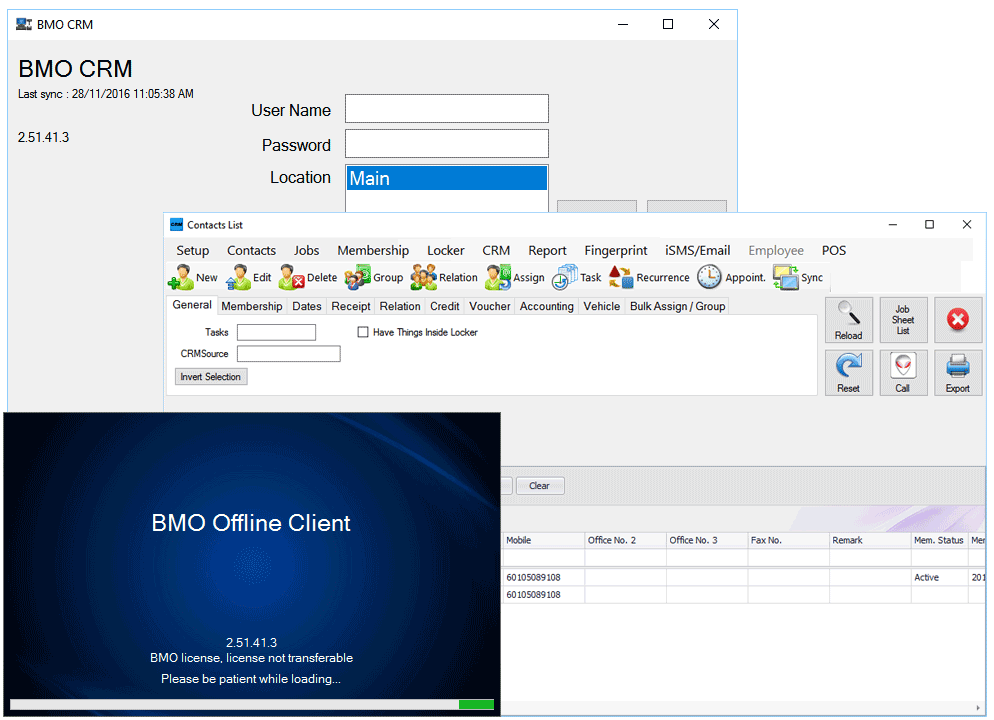Open the Locker menu
This screenshot has width=994, height=720.
[446, 250]
